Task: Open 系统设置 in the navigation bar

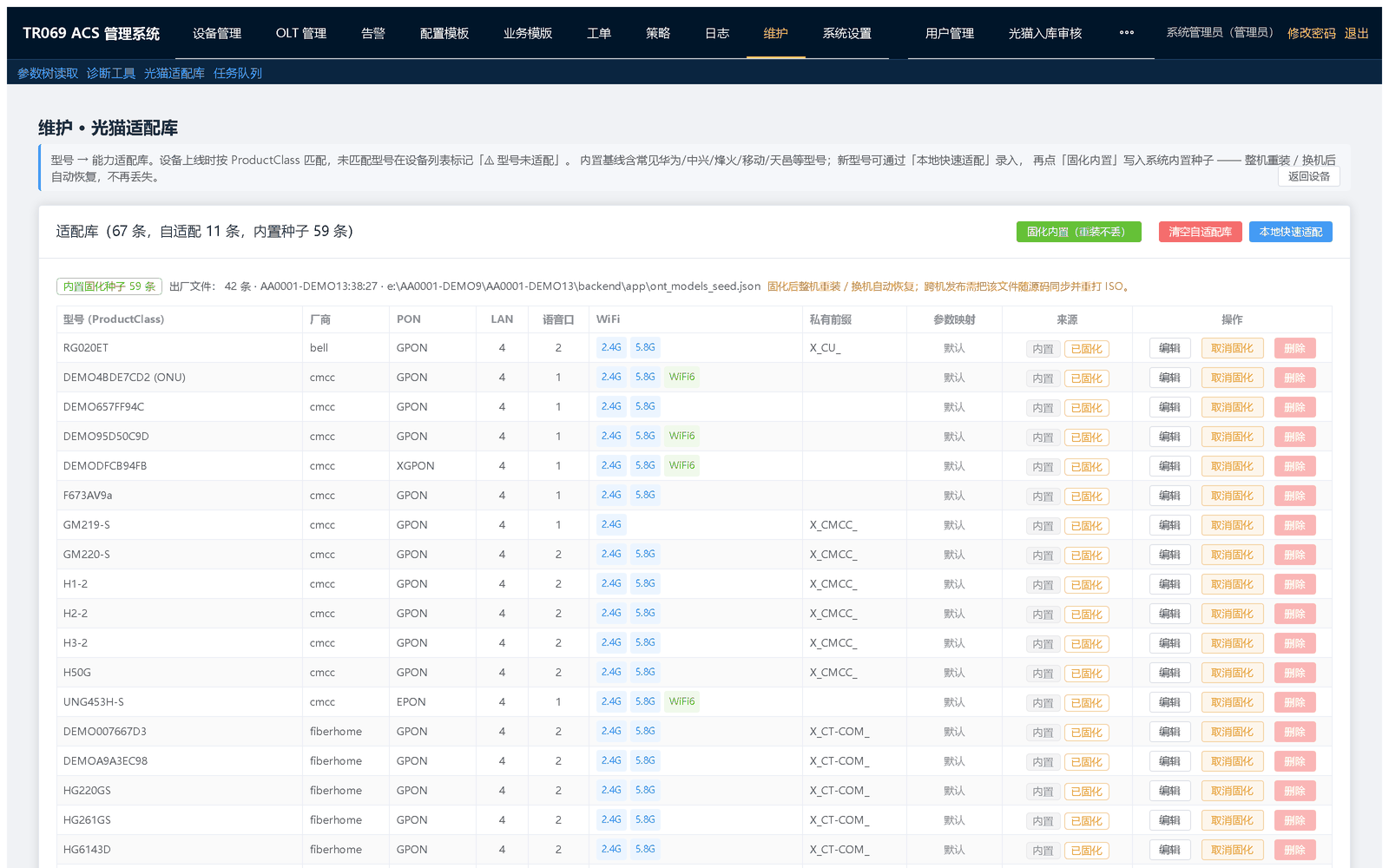Action: point(847,33)
